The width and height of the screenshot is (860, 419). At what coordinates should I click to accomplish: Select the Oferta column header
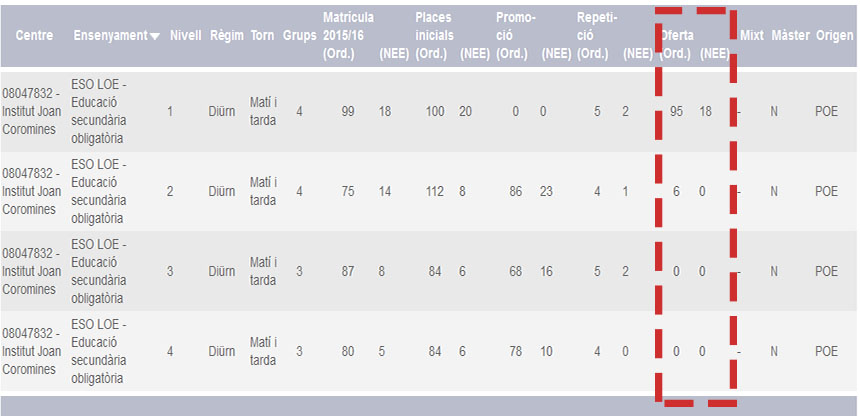click(677, 36)
